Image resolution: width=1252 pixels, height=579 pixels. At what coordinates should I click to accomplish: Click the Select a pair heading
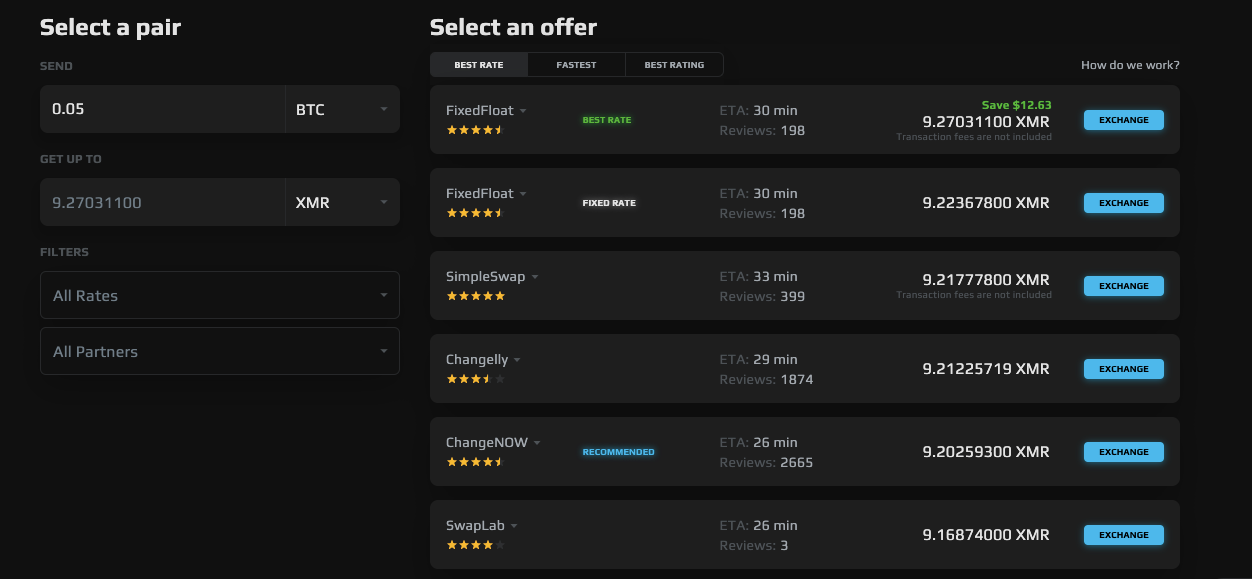[x=110, y=27]
